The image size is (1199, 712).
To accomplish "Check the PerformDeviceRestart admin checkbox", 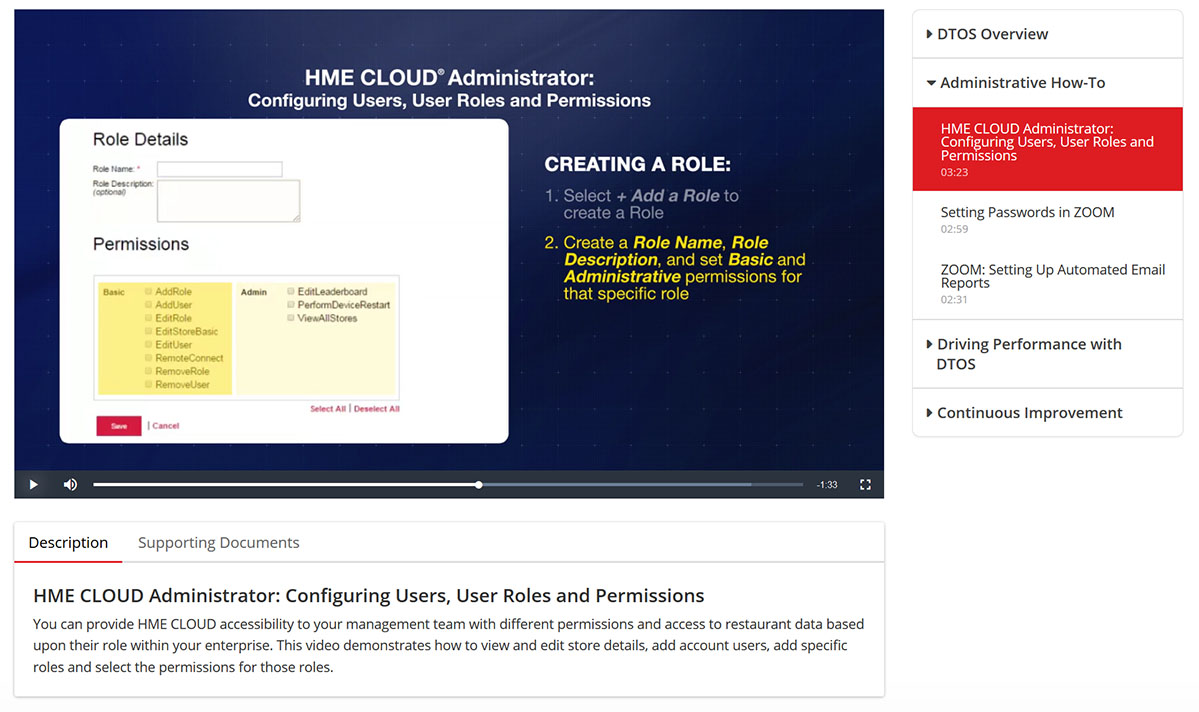I will 291,304.
